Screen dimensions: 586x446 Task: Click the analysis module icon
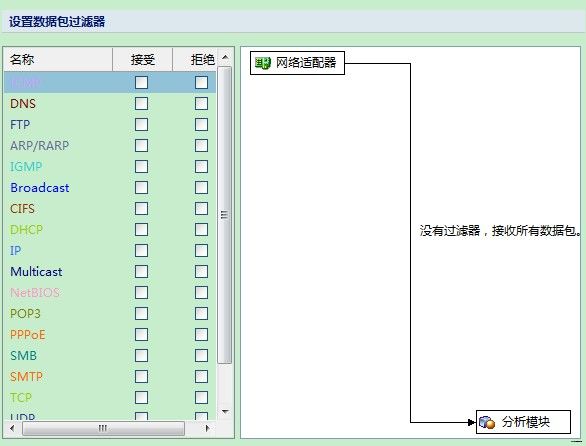click(487, 422)
